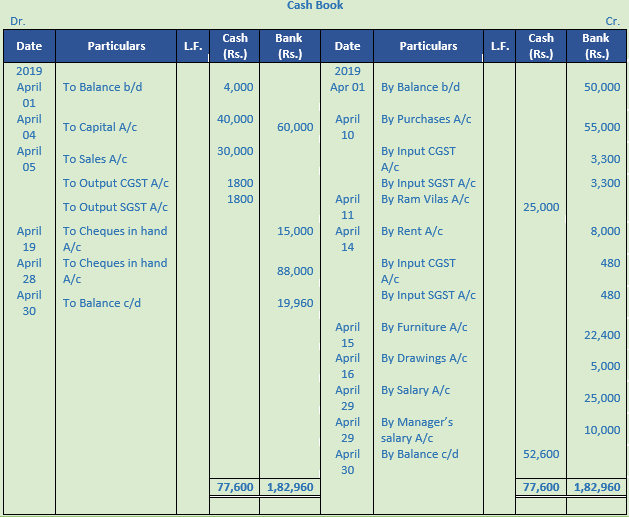Select the 22,400 furniture amount

point(602,335)
